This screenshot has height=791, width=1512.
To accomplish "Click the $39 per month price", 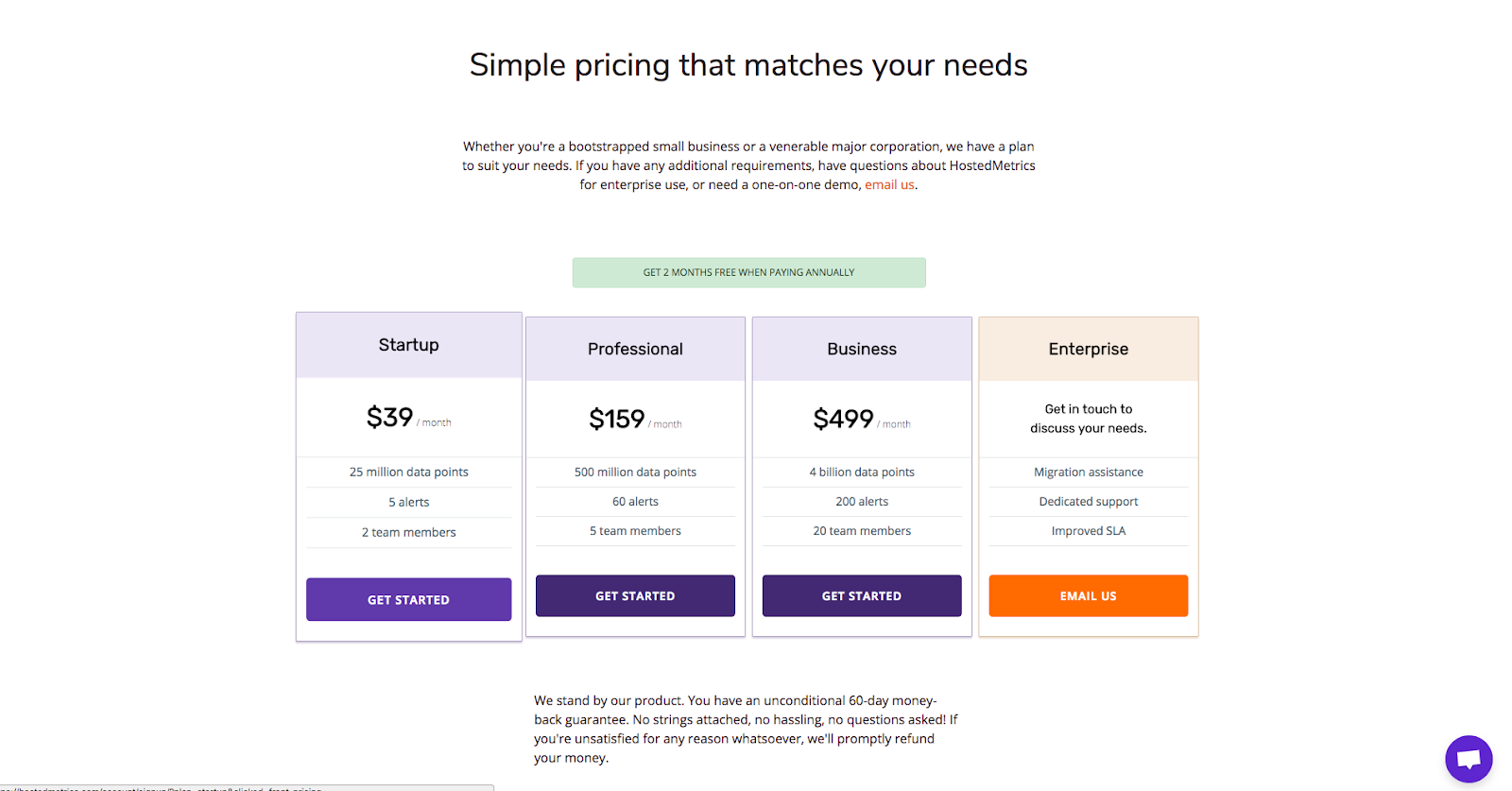I will tap(391, 417).
